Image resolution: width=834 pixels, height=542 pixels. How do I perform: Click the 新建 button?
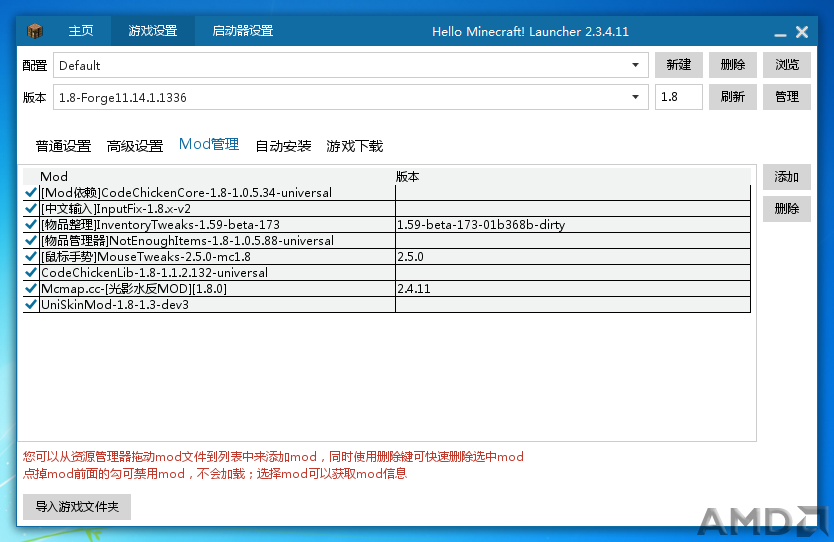[679, 65]
